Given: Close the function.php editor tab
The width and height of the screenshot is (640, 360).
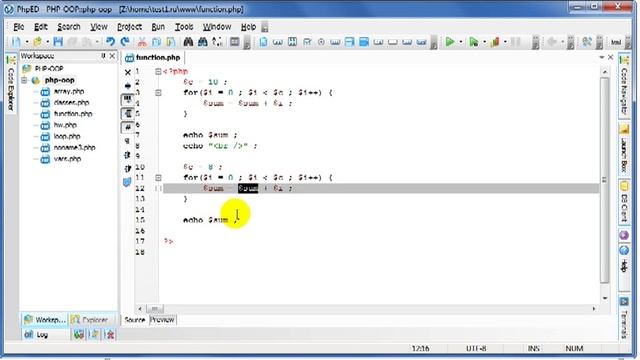Looking at the screenshot, I should [x=611, y=57].
